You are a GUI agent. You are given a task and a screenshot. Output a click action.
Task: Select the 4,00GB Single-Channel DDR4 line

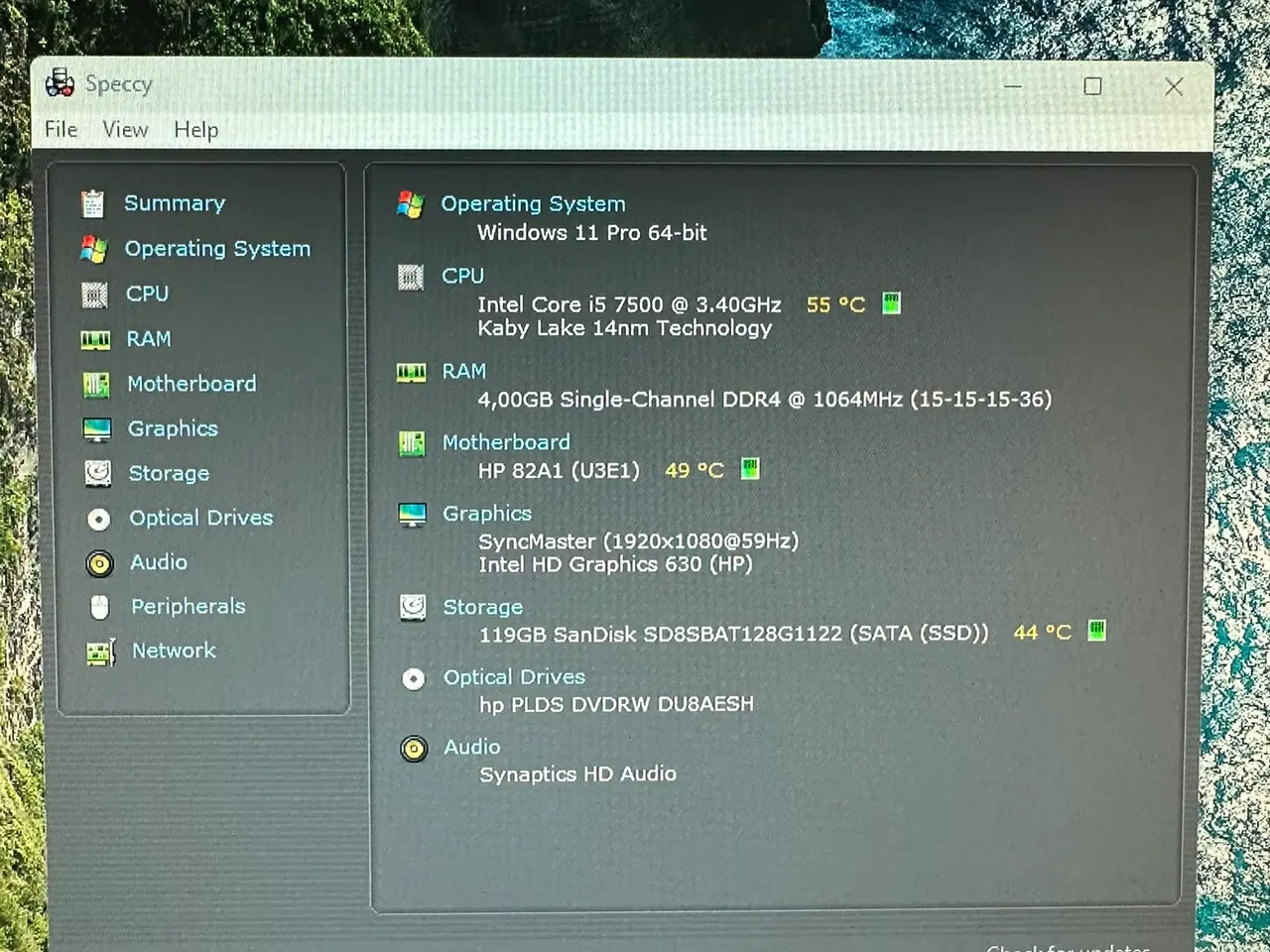tap(765, 400)
